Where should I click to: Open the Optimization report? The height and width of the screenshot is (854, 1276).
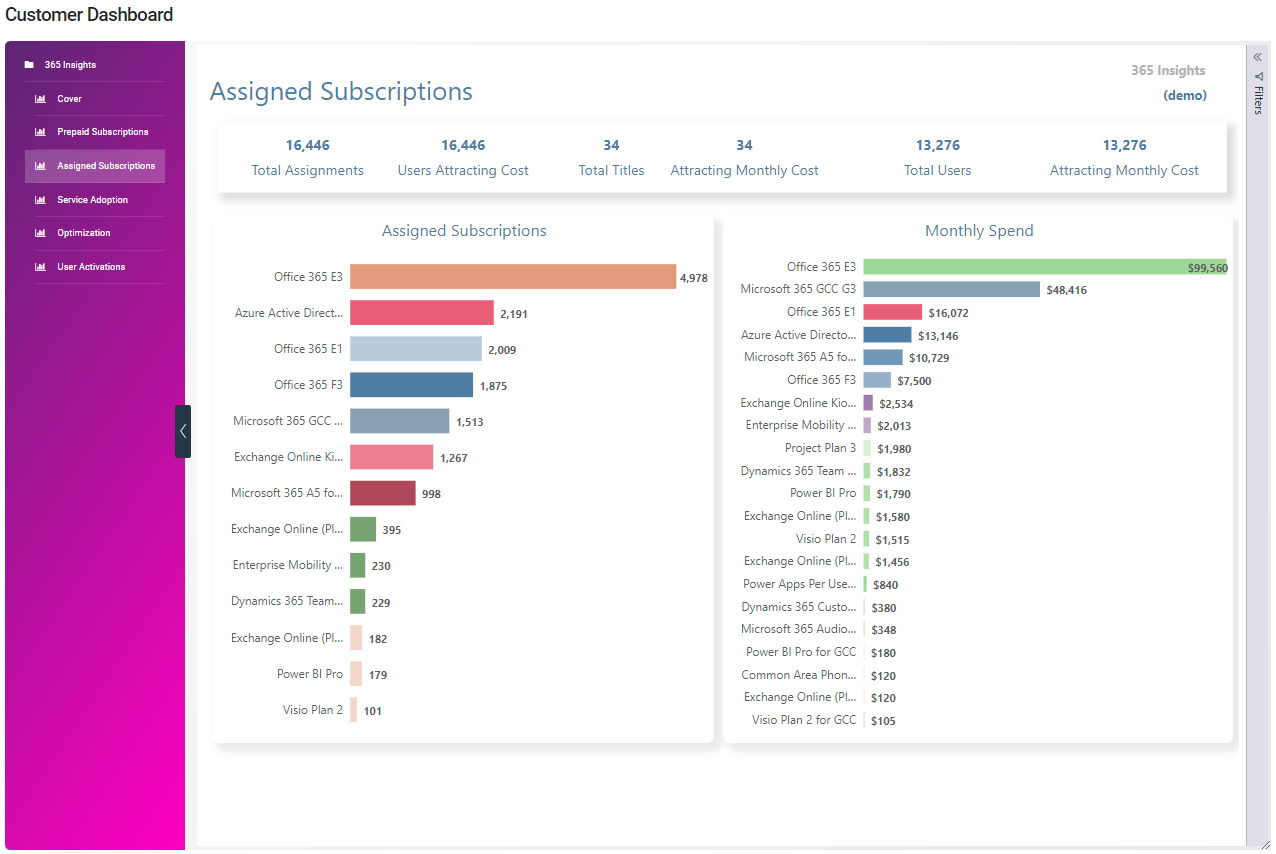(x=84, y=233)
